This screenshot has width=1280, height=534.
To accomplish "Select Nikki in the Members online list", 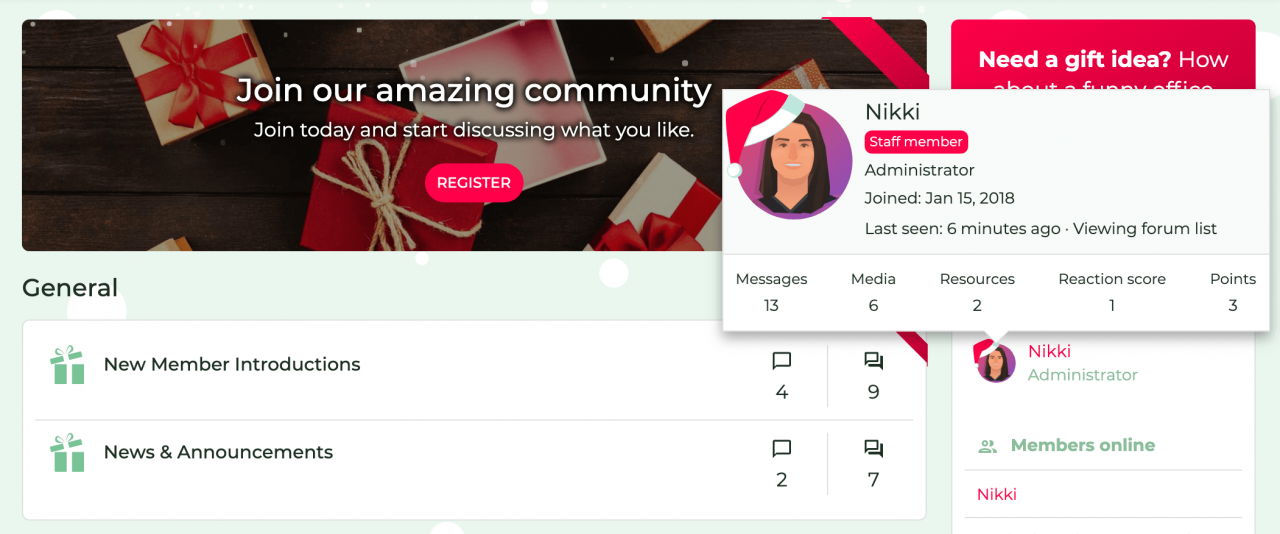I will 997,494.
